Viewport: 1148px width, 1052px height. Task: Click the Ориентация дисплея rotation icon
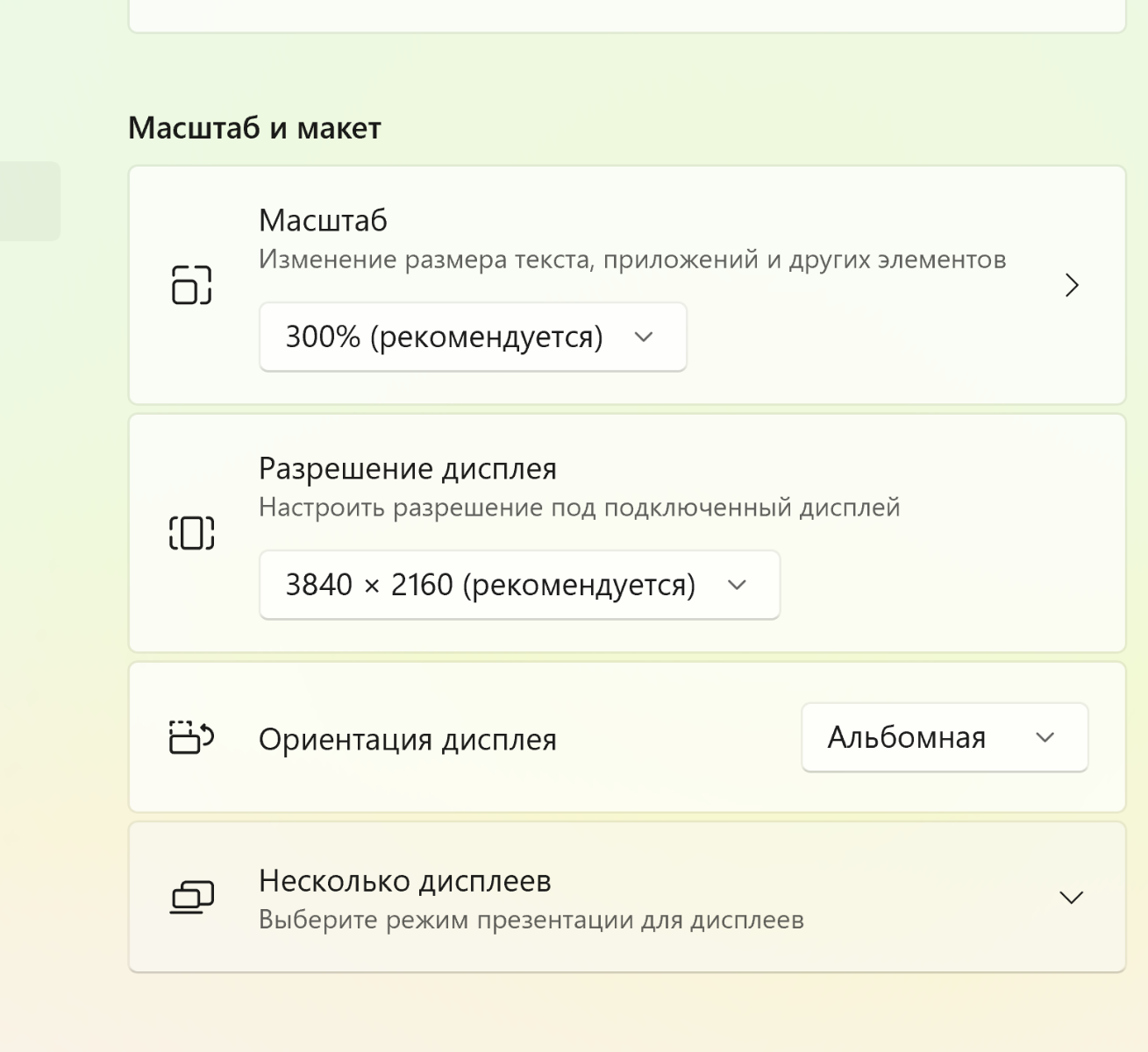(x=191, y=737)
